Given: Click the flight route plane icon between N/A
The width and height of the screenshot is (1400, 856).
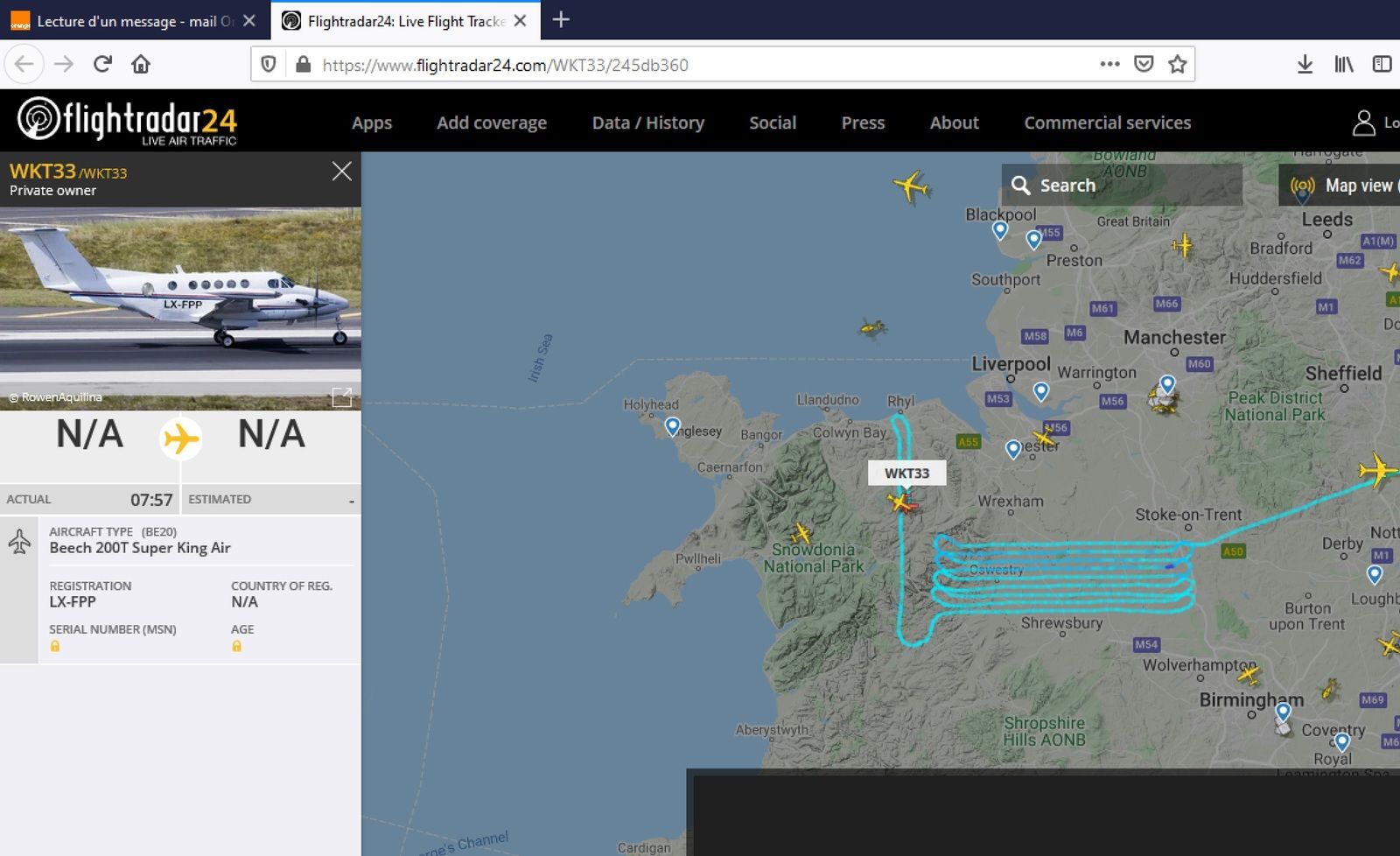Looking at the screenshot, I should [x=181, y=438].
